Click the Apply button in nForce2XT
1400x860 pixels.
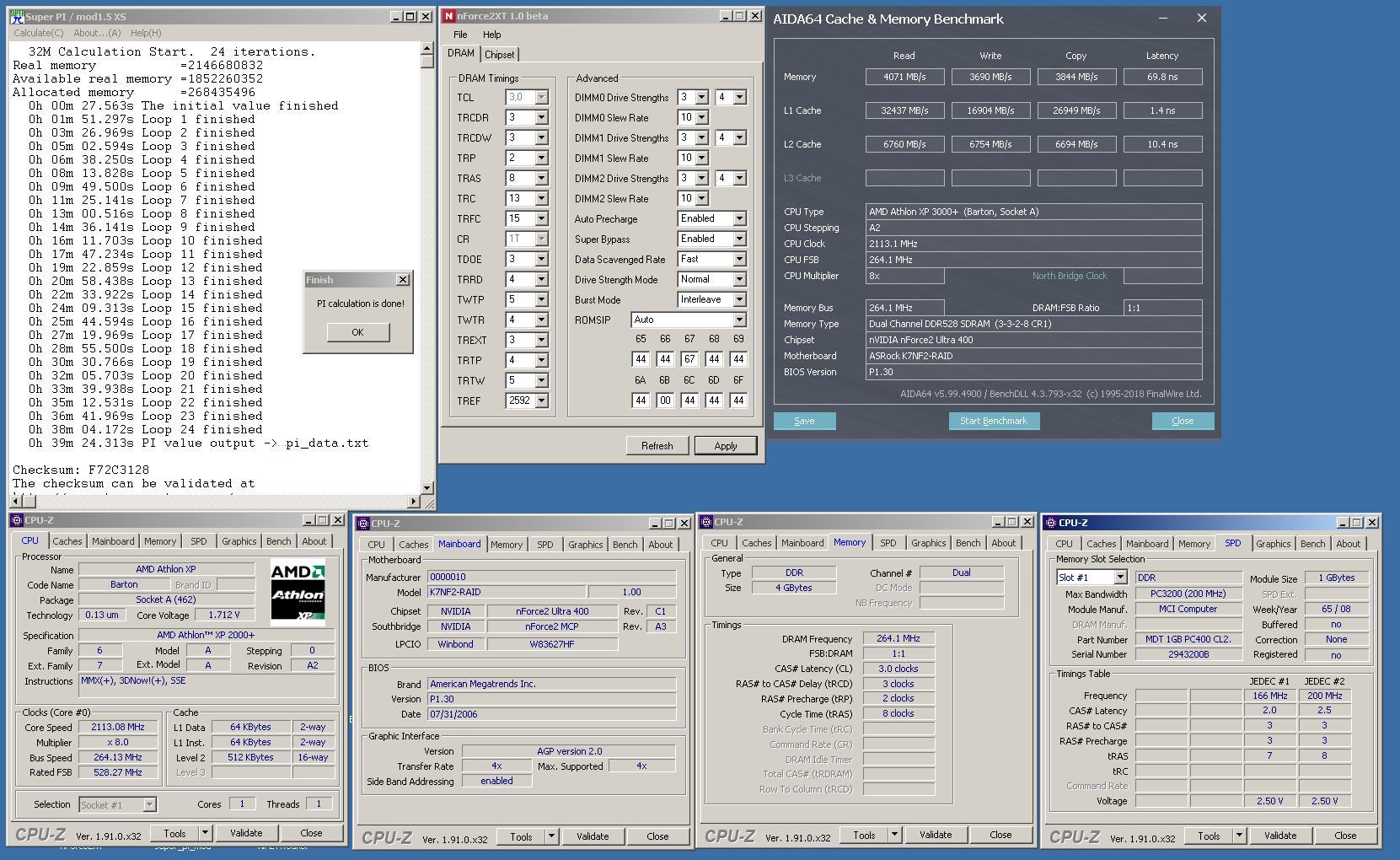tap(726, 446)
